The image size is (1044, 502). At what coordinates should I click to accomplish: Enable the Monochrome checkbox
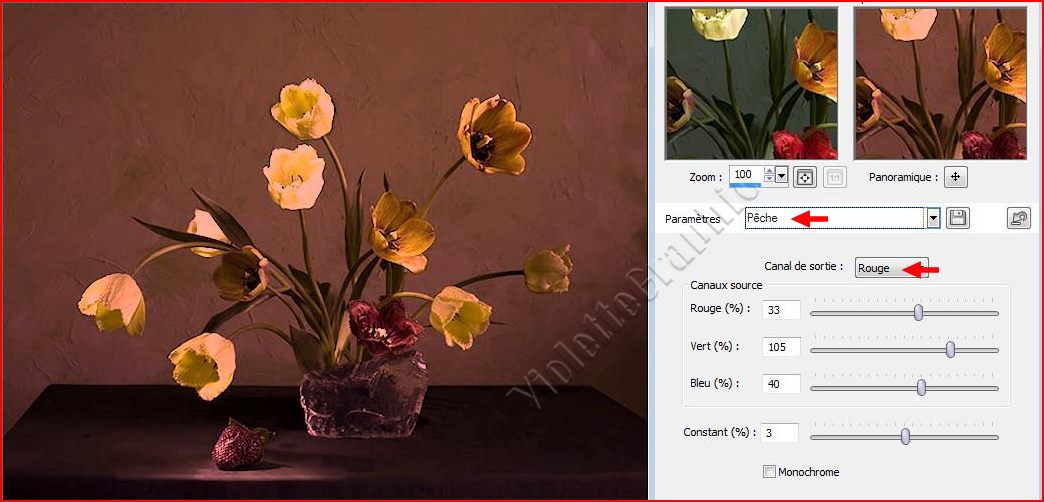[769, 472]
